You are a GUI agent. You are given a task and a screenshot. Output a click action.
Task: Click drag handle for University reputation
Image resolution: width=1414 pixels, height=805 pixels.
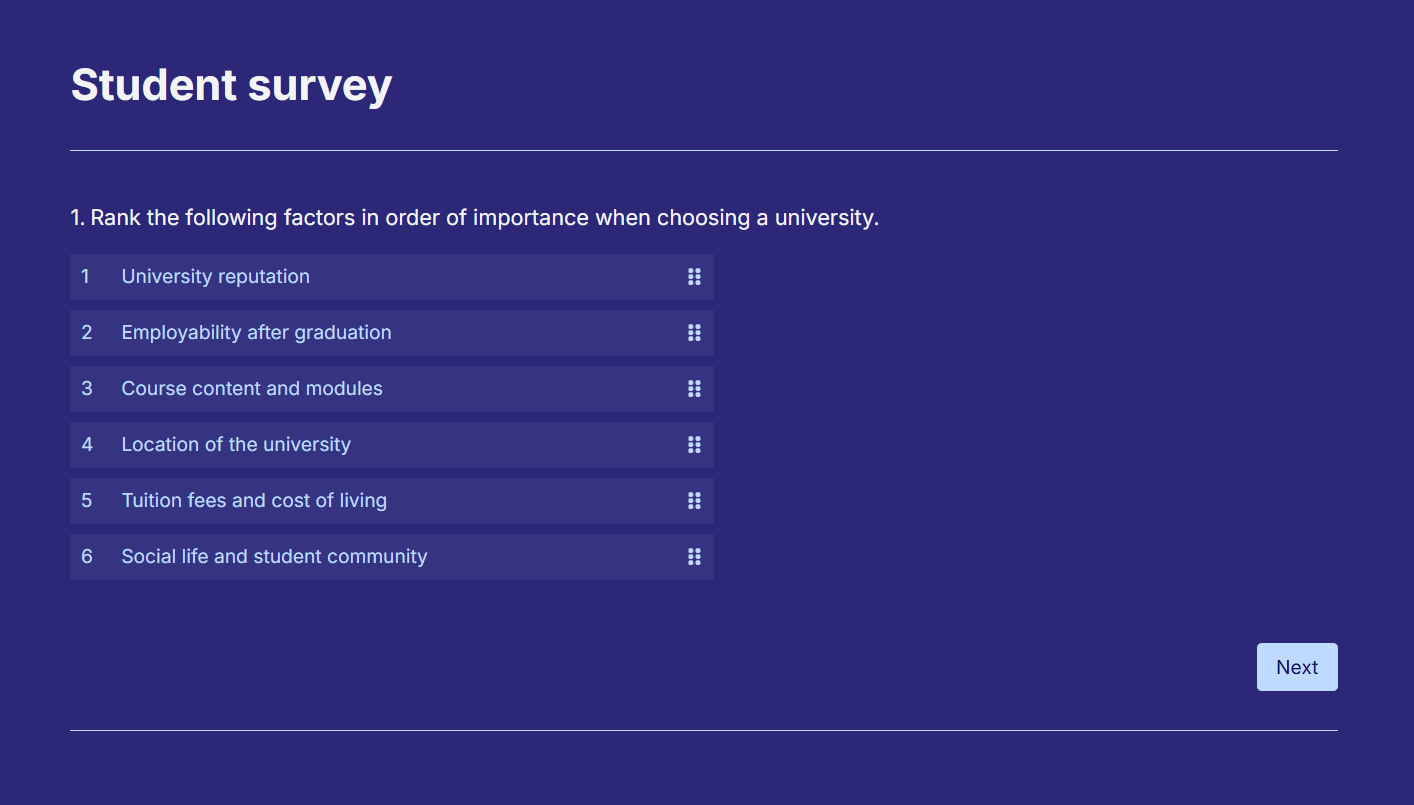[x=694, y=277]
